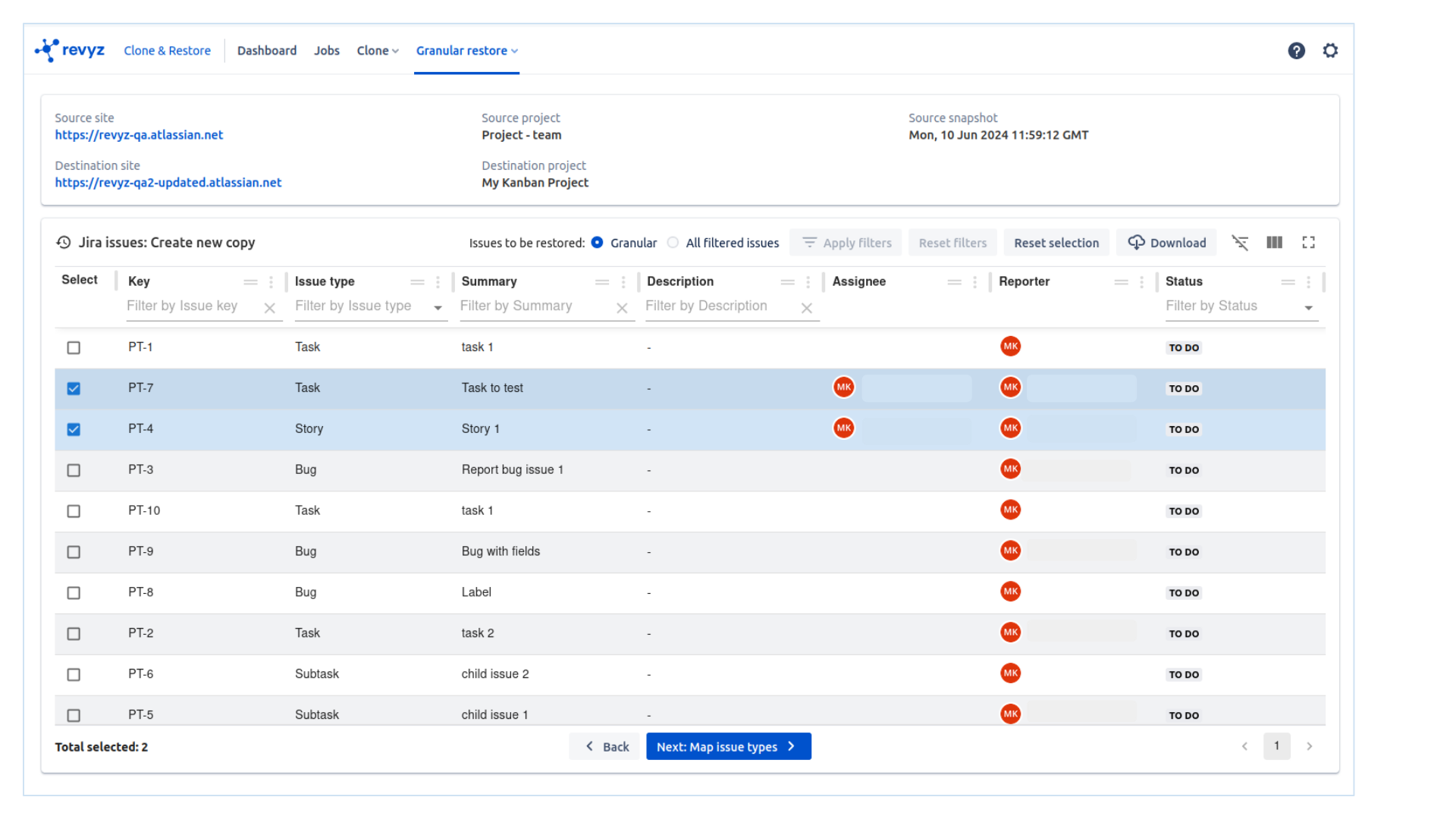Open the revyz-qa.atlassian.net source site link
Image resolution: width=1456 pixels, height=819 pixels.
pyautogui.click(x=139, y=135)
